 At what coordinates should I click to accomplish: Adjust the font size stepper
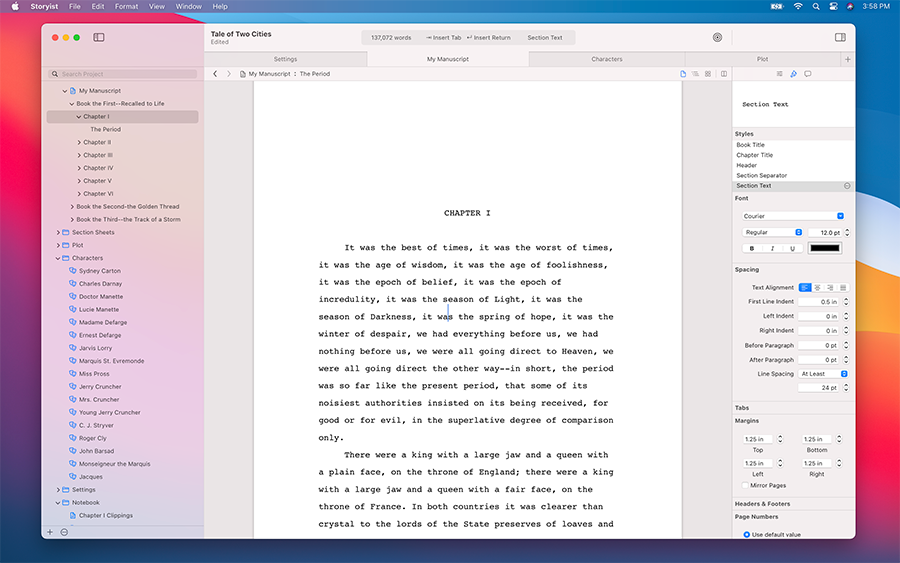coord(847,232)
